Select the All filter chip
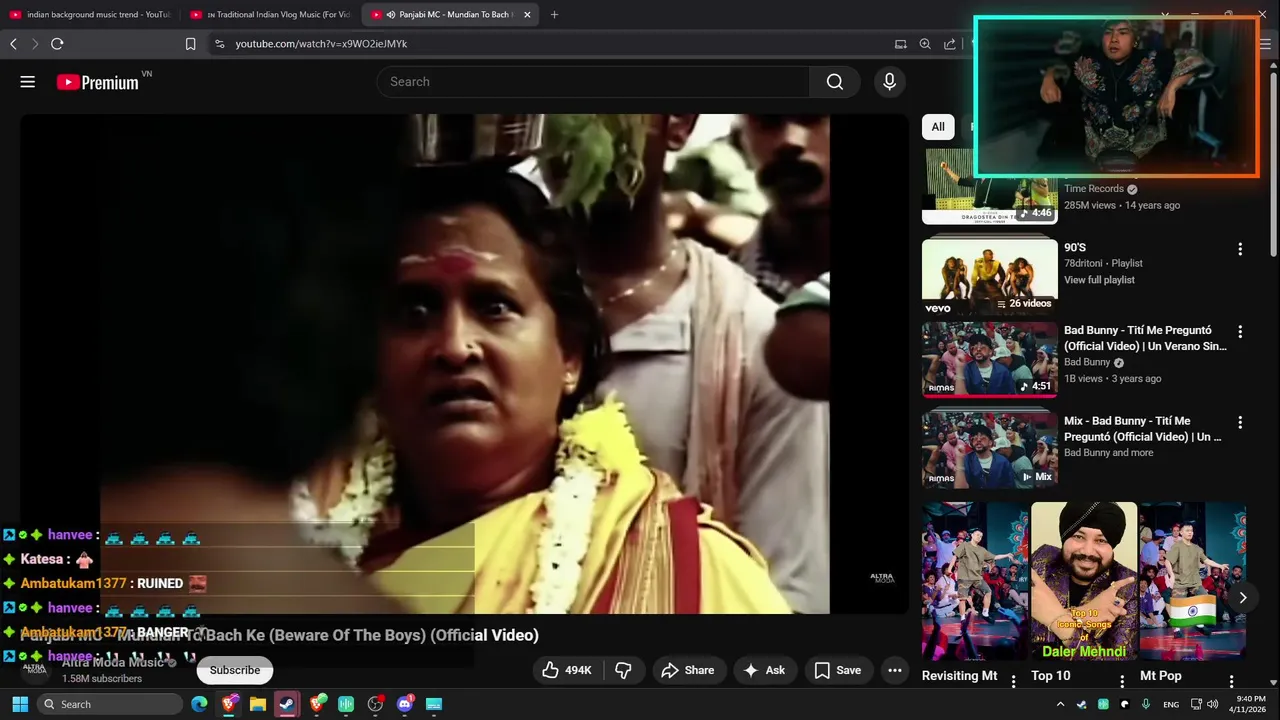1280x720 pixels. click(x=938, y=127)
